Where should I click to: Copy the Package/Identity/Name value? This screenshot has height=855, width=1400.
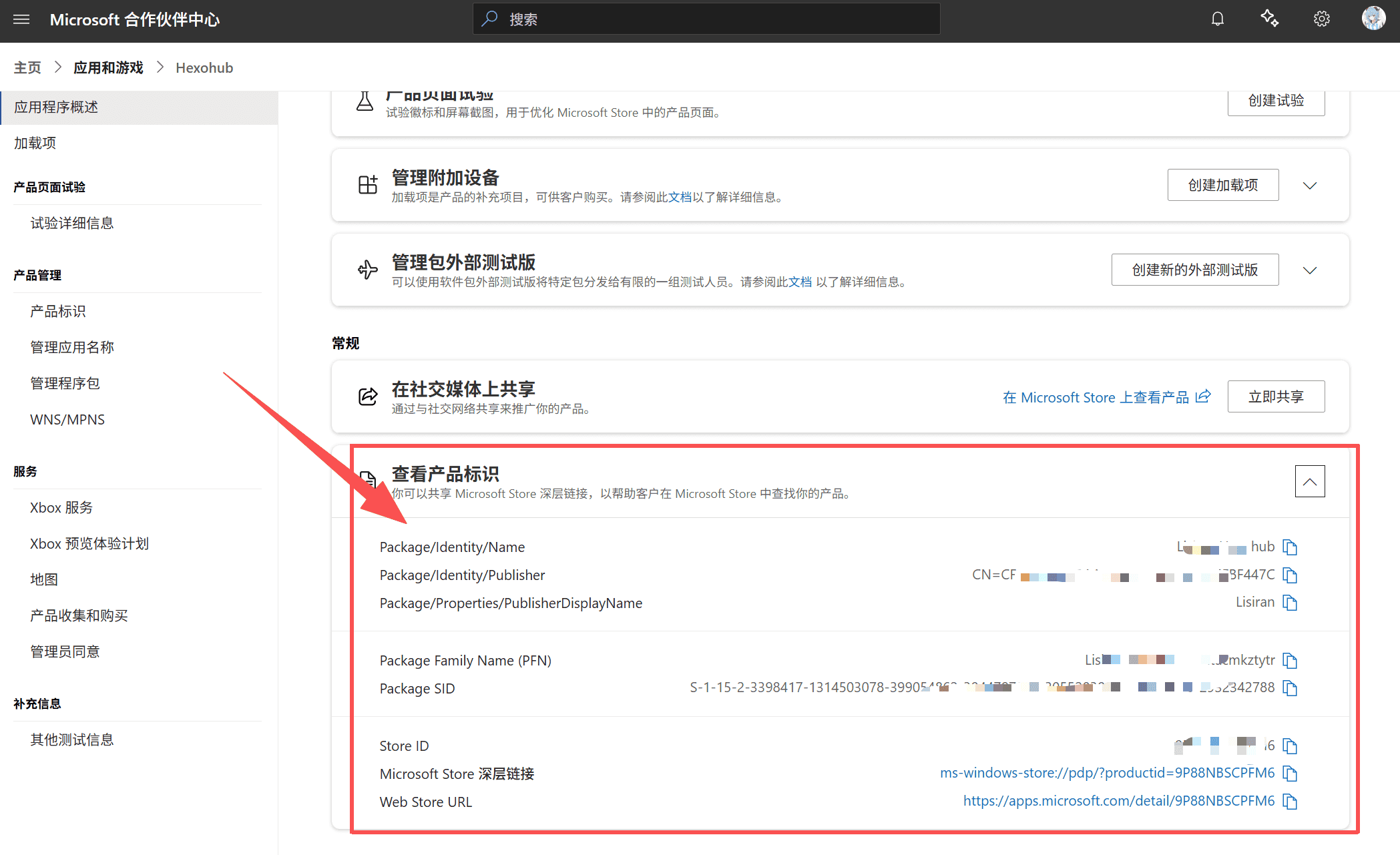[x=1290, y=547]
